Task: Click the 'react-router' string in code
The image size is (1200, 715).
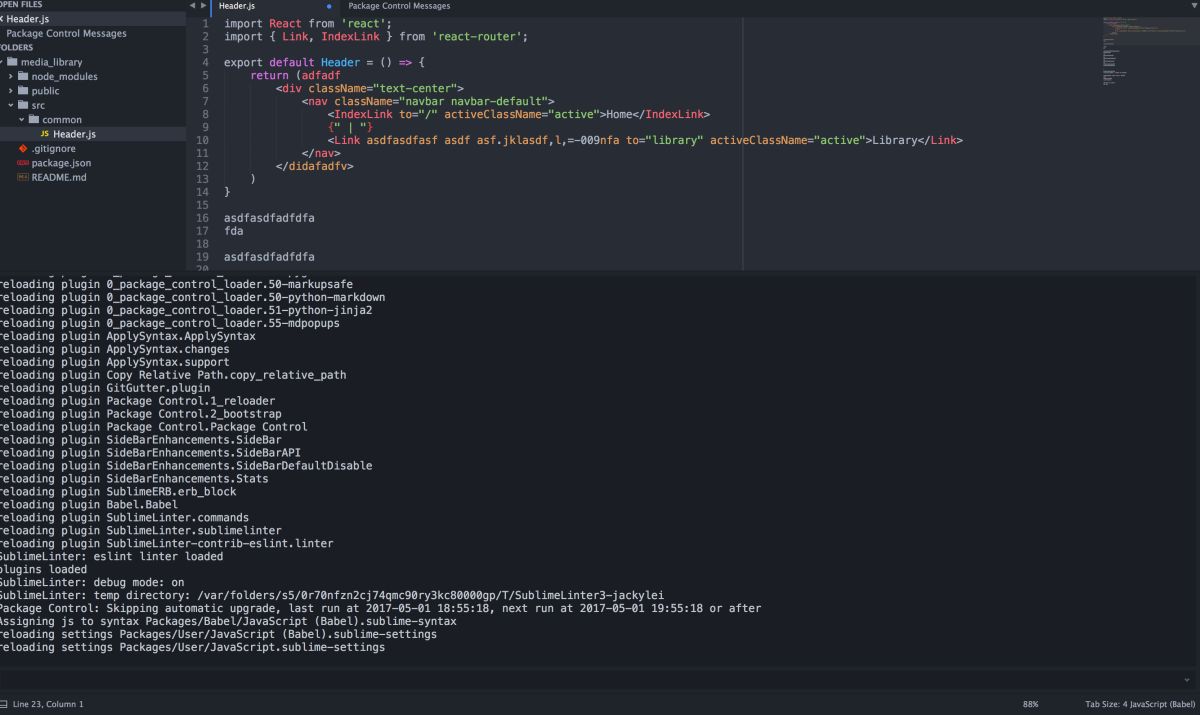Action: [478, 36]
